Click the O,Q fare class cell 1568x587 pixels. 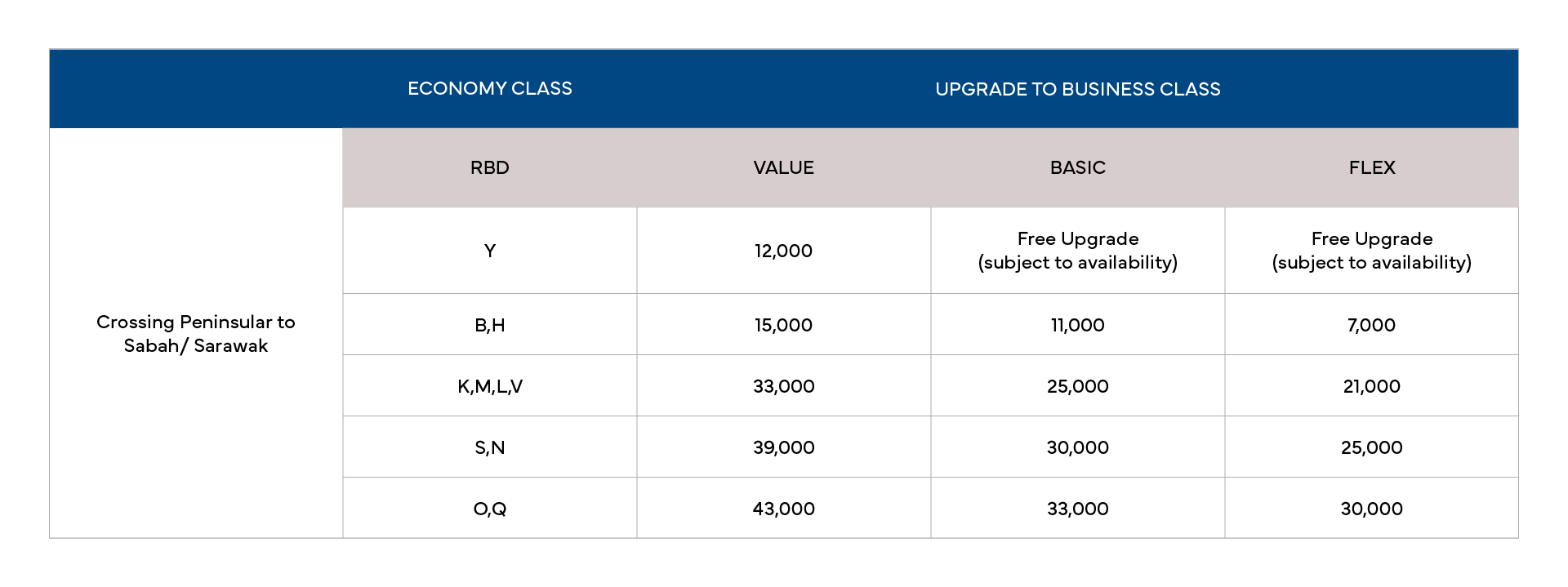tap(490, 509)
